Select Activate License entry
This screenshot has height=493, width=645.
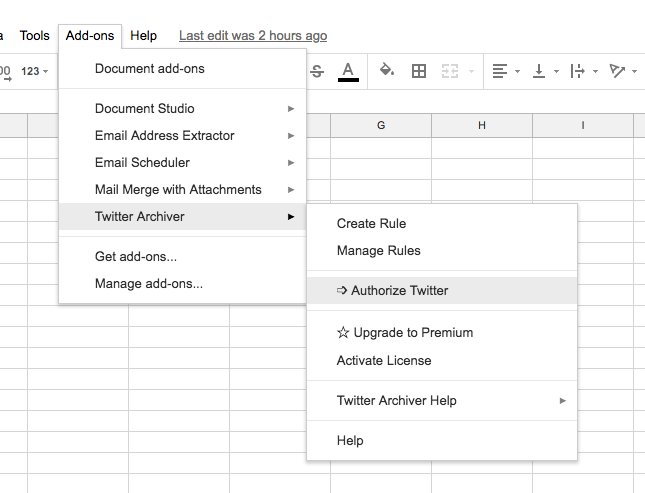coord(442,360)
